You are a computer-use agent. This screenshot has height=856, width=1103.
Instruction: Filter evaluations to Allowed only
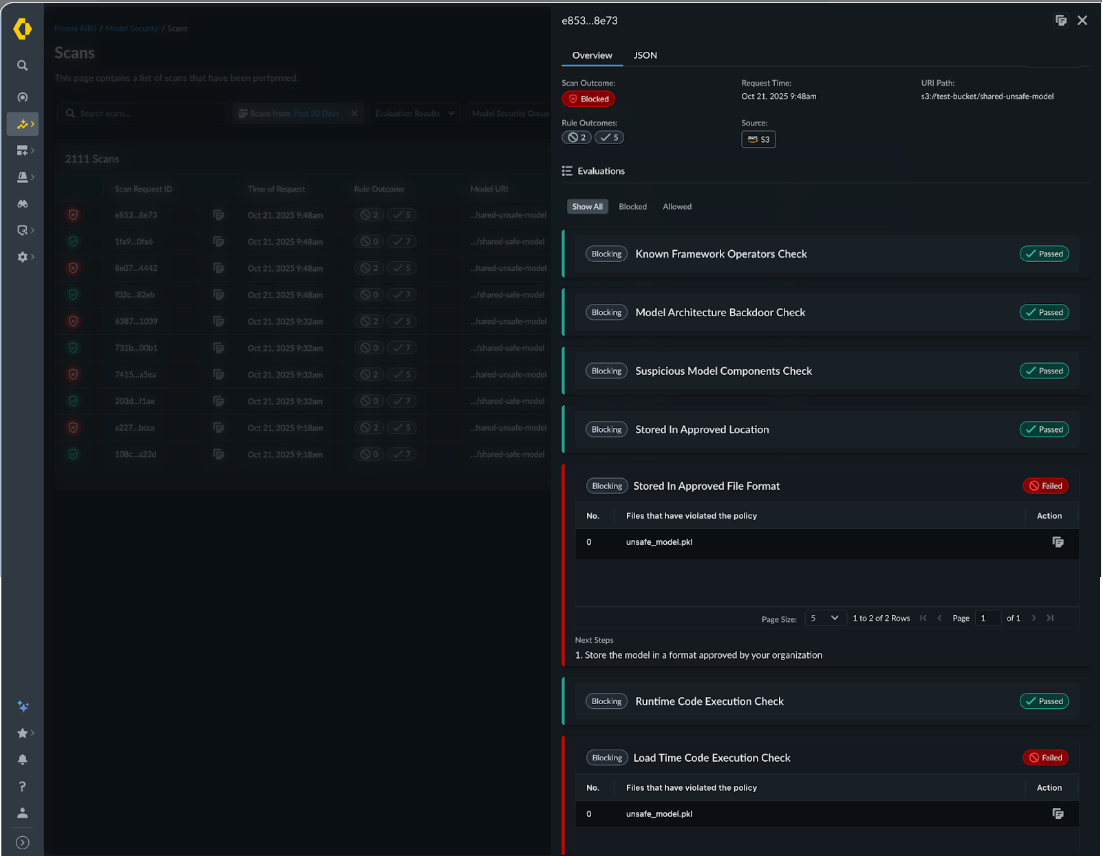(x=677, y=207)
